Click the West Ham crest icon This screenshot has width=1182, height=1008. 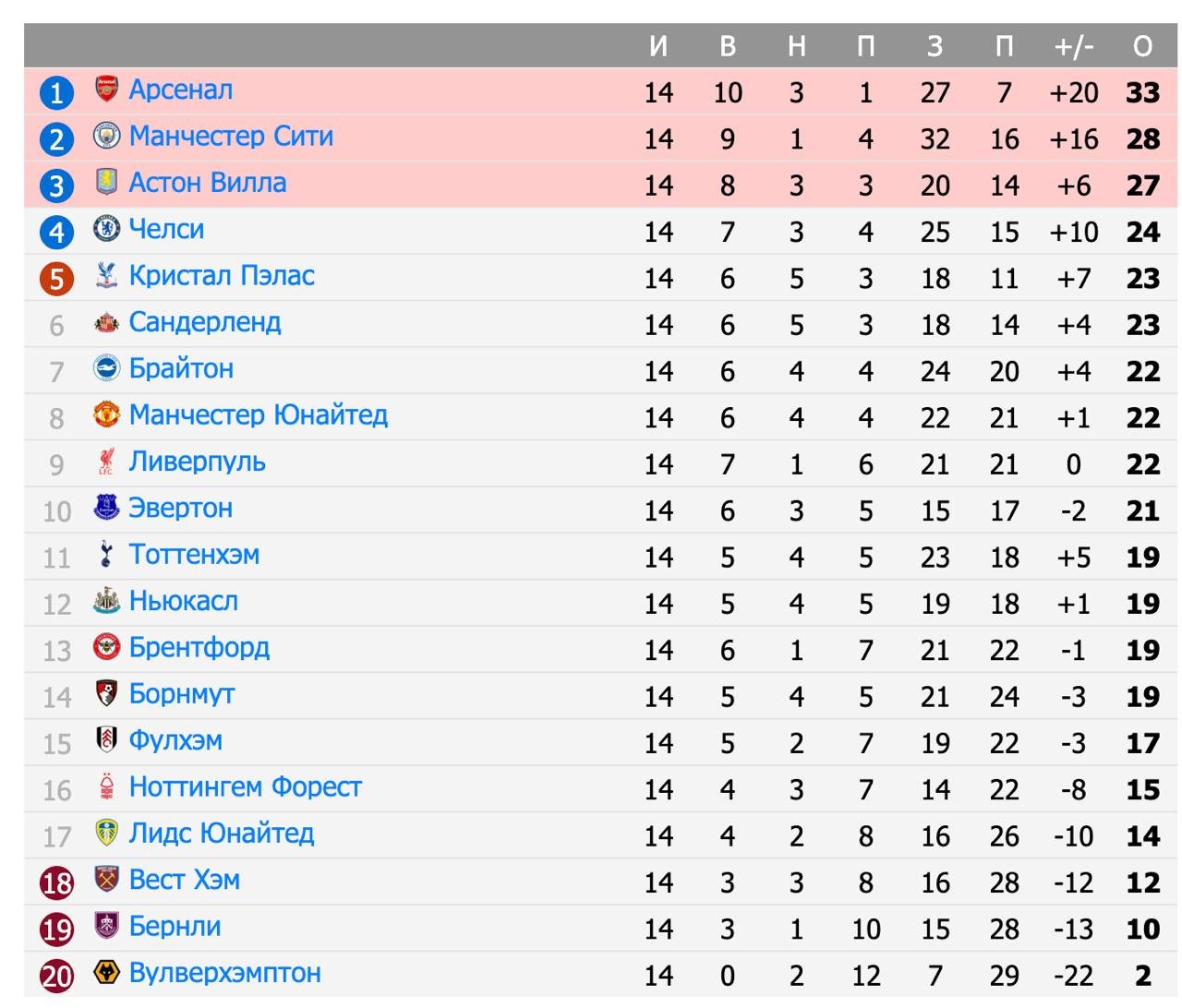coord(107,880)
